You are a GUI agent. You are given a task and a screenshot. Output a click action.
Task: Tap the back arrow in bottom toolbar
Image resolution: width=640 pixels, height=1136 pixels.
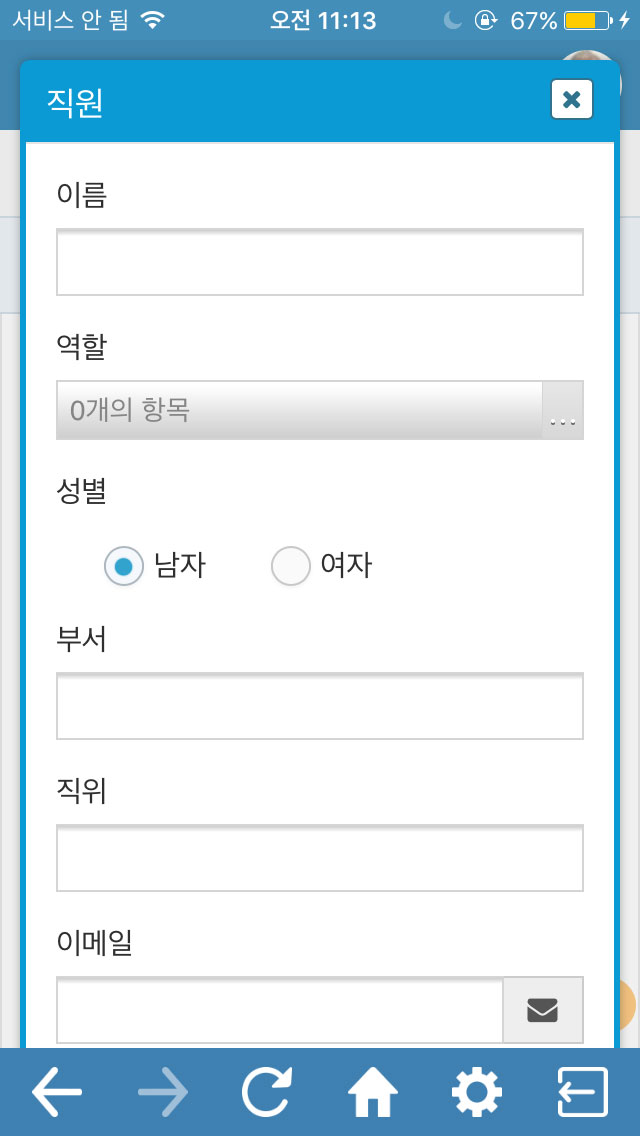57,1091
